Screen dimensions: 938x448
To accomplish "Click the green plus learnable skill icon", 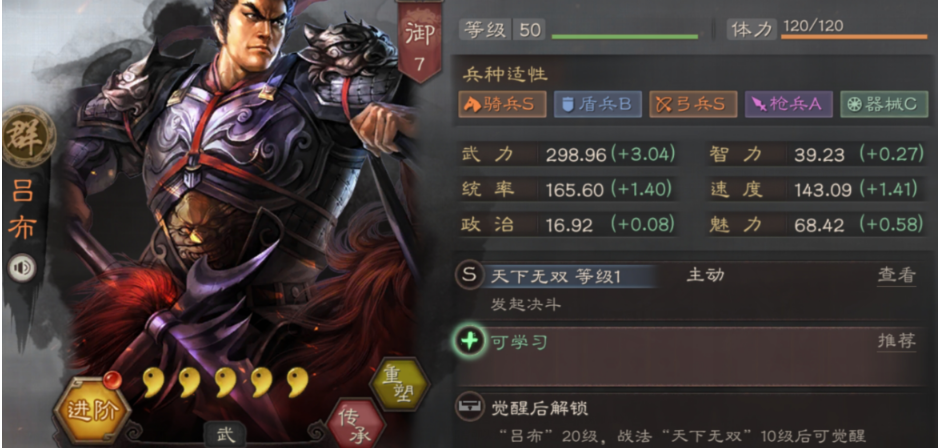I will [470, 342].
